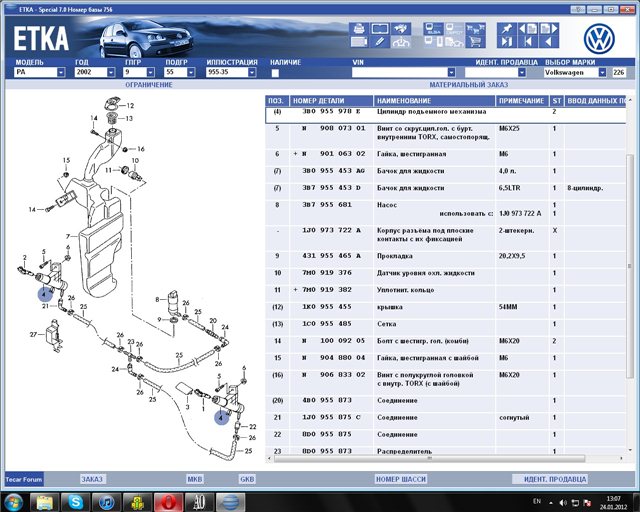Open Opera browser from the taskbar
The height and width of the screenshot is (512, 640).
click(168, 502)
